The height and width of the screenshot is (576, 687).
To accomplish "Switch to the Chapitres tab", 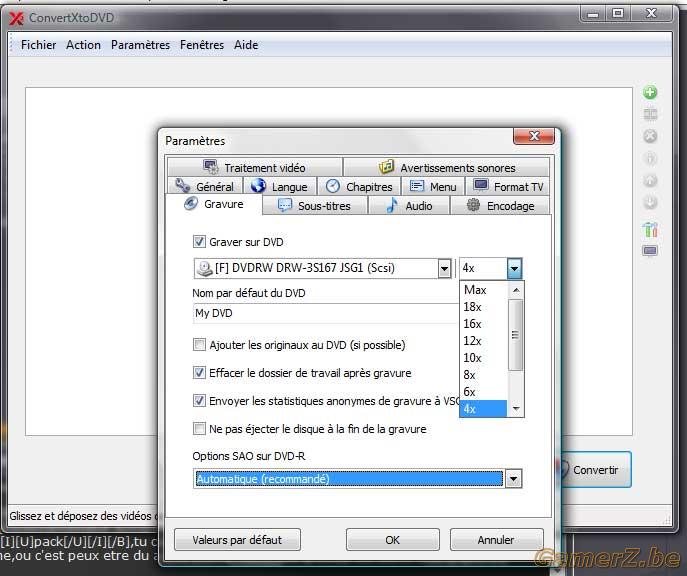I will [x=359, y=187].
